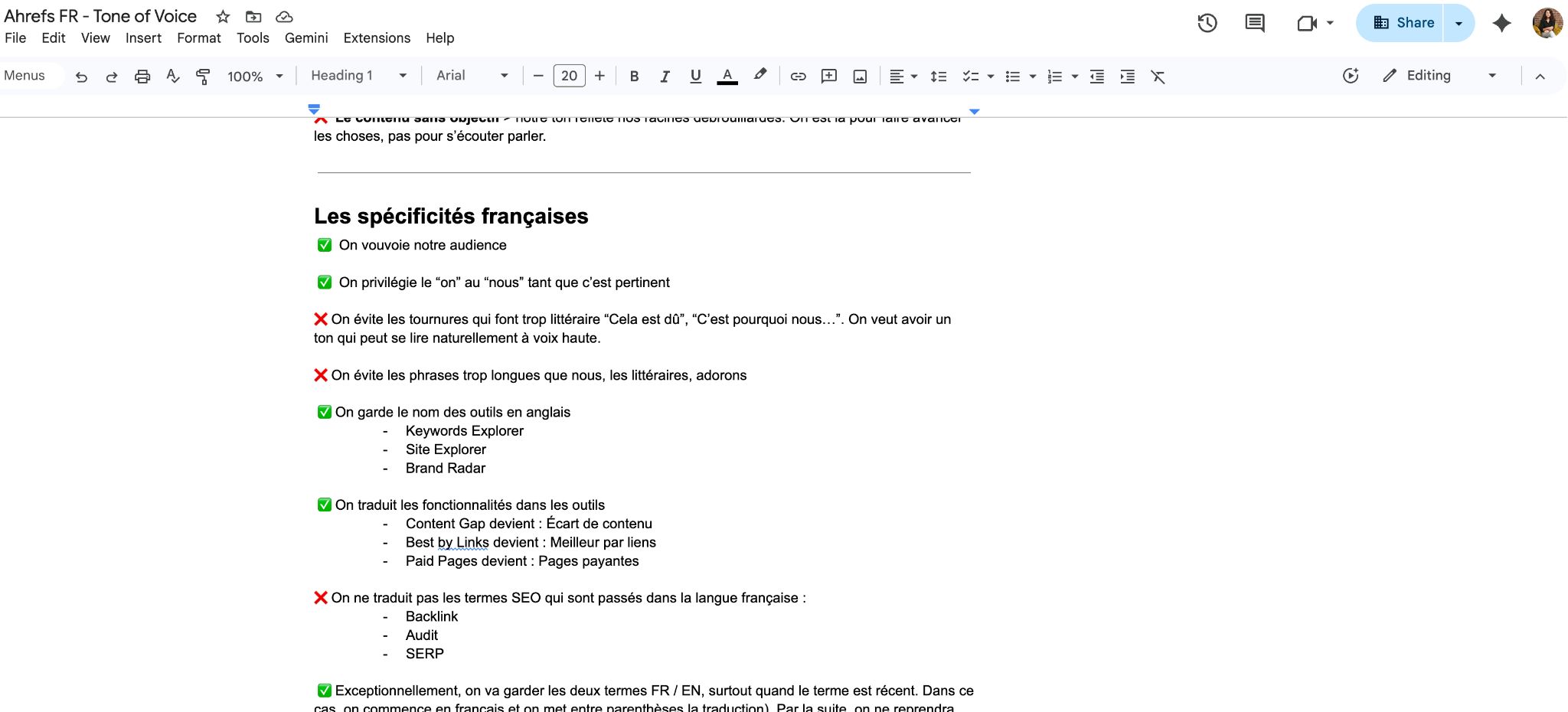Screen dimensions: 1568x712
Task: Open the Gemini menu
Action: tap(306, 38)
